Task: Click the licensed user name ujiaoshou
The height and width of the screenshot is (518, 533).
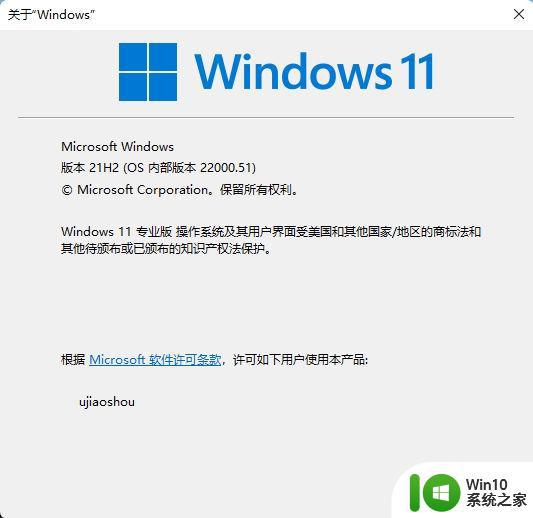Action: tap(107, 402)
